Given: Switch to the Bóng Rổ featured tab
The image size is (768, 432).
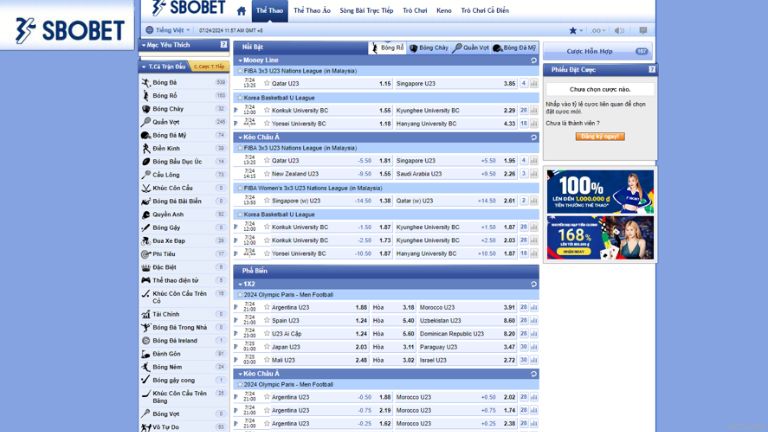Looking at the screenshot, I should tap(387, 48).
